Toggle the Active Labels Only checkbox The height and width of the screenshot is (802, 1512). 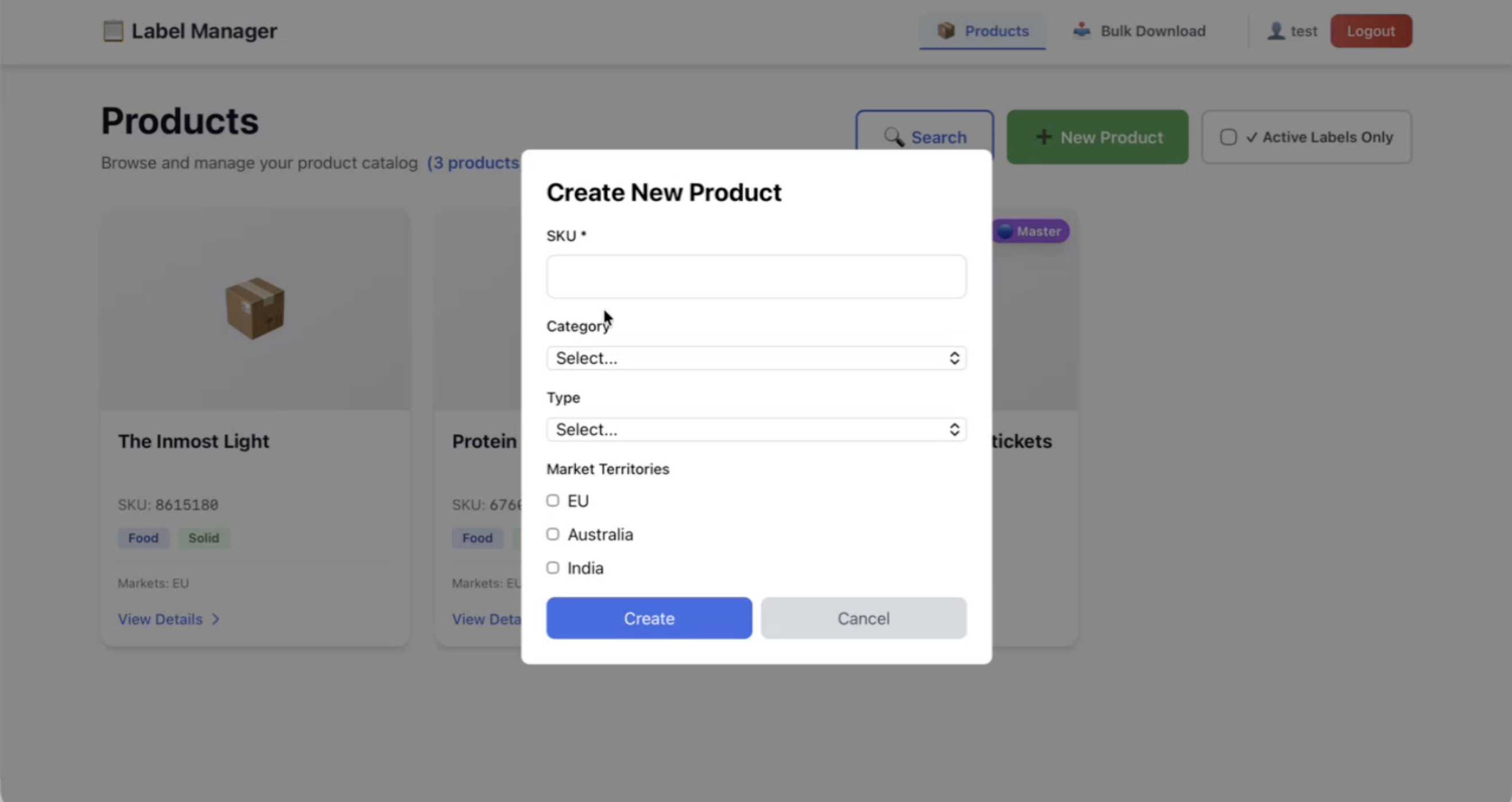click(x=1228, y=137)
